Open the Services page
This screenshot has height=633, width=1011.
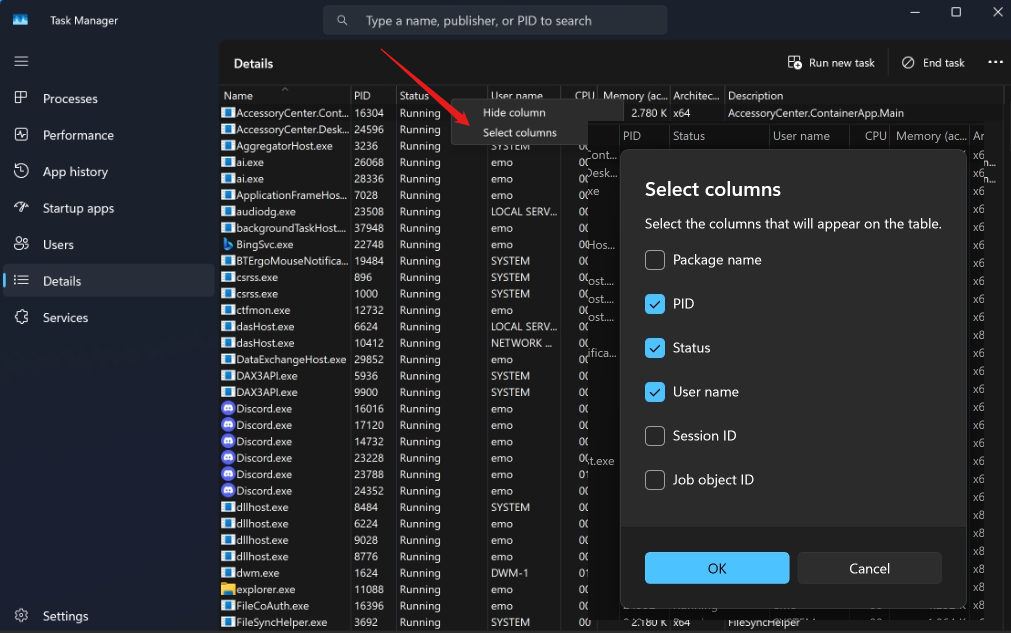tap(65, 318)
